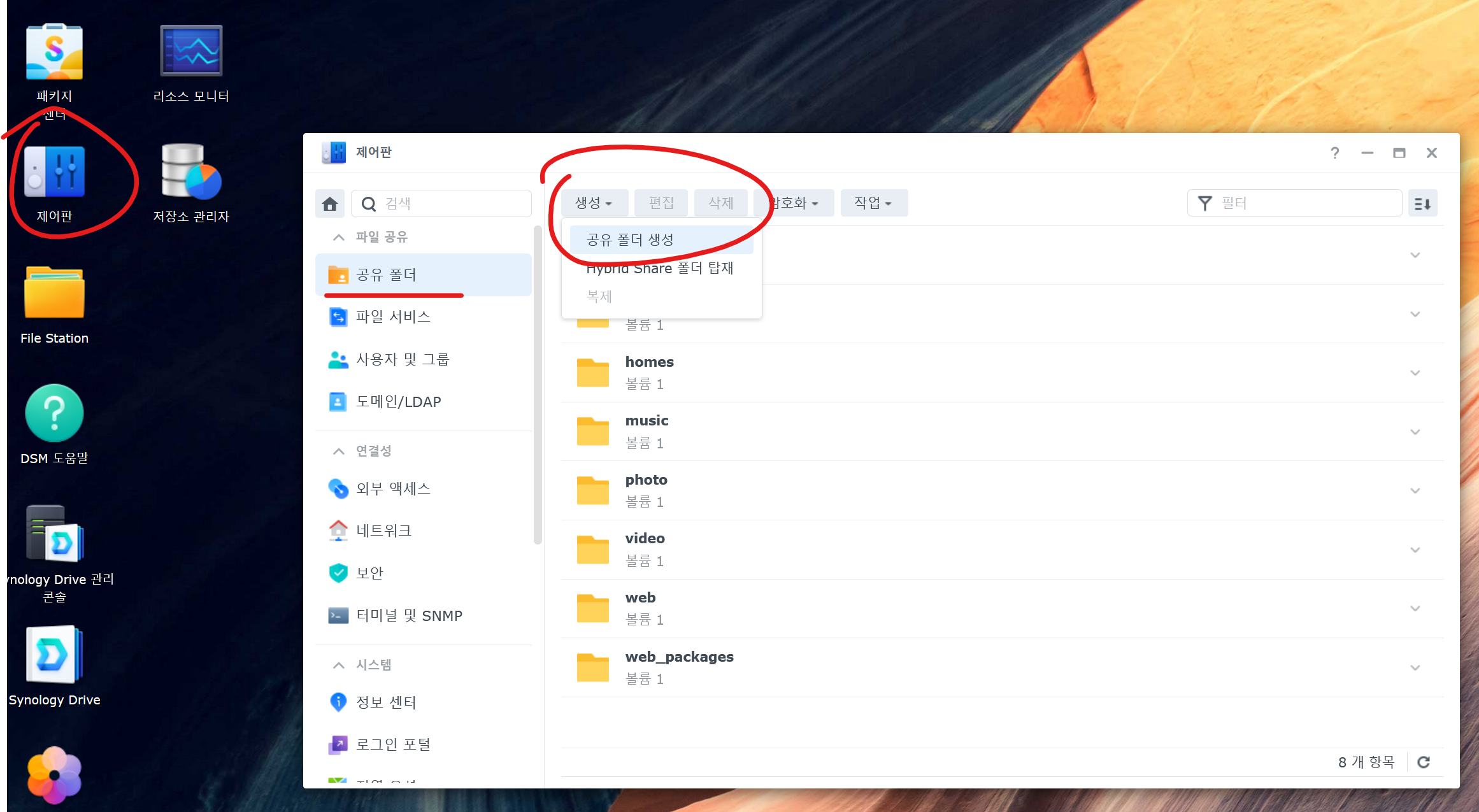Choose Hybrid Share 폴더 탑재 option

pos(660,269)
